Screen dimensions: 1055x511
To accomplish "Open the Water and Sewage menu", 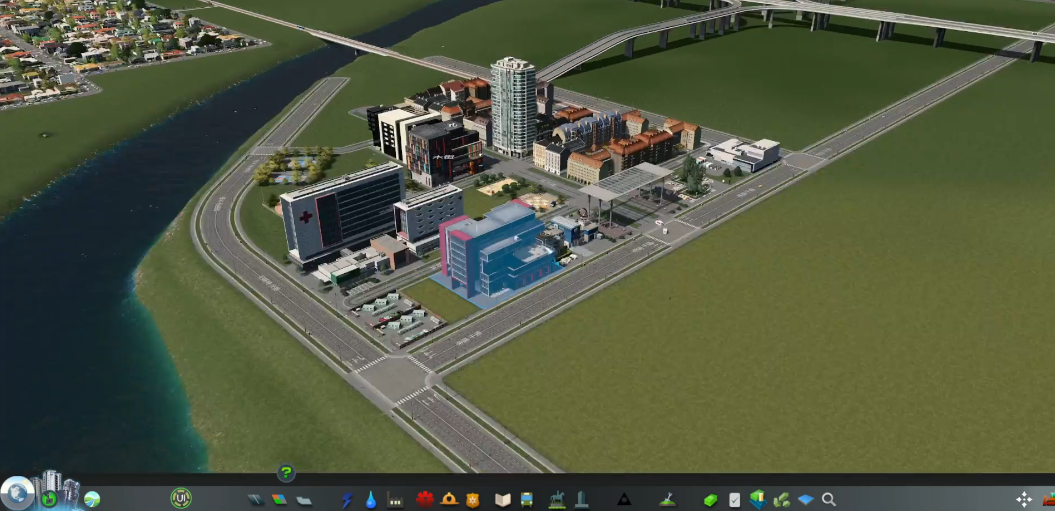I will 371,500.
